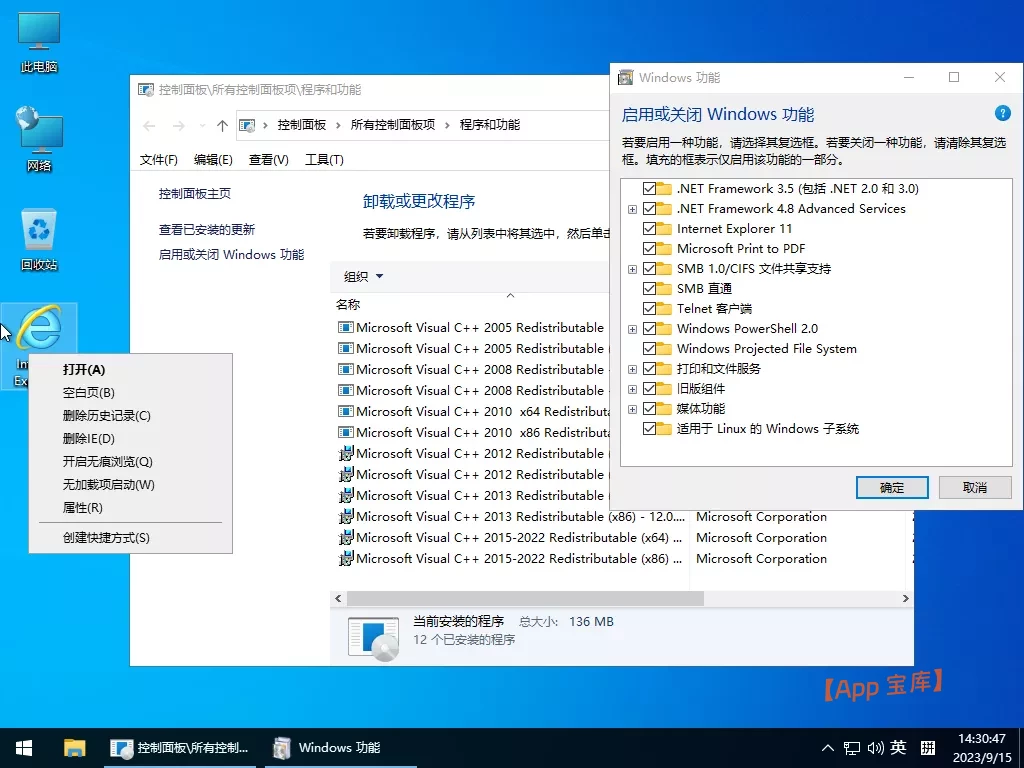Open the 查看(V) menu
The width and height of the screenshot is (1024, 768).
coord(266,158)
